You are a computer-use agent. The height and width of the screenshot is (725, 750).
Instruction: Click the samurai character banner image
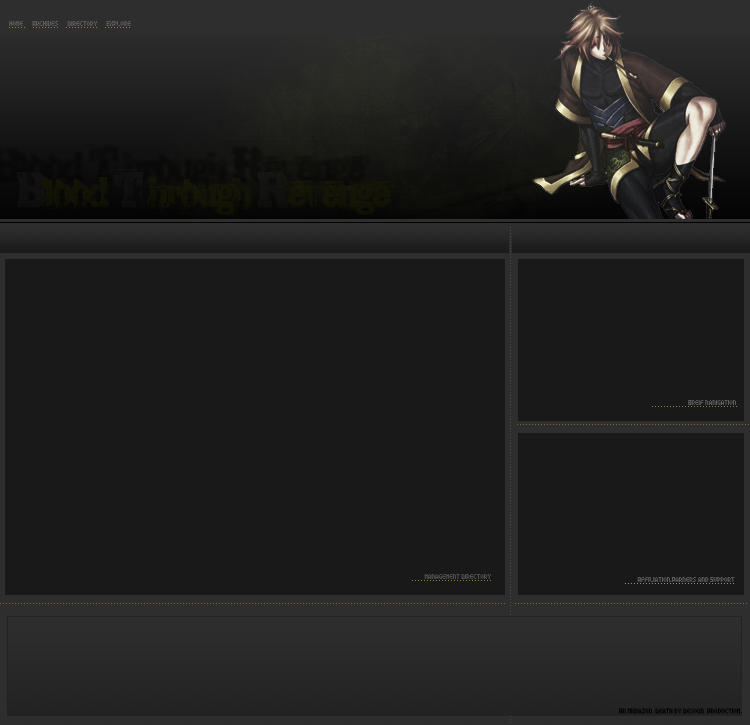(x=630, y=112)
